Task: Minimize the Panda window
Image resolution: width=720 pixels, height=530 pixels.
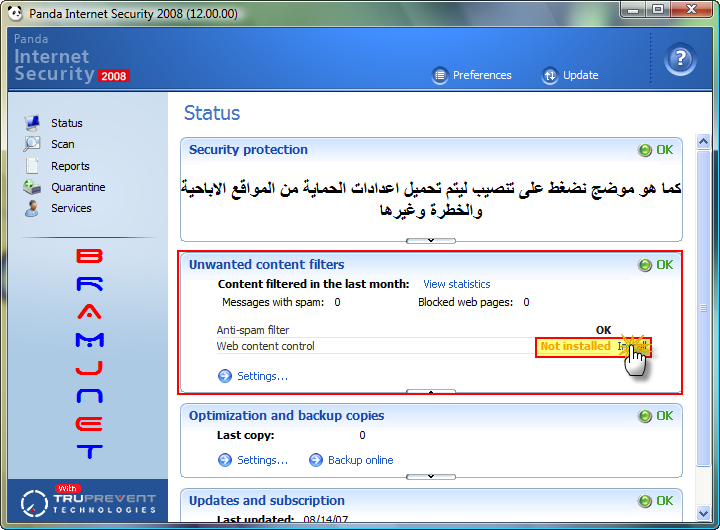Action: tap(633, 9)
